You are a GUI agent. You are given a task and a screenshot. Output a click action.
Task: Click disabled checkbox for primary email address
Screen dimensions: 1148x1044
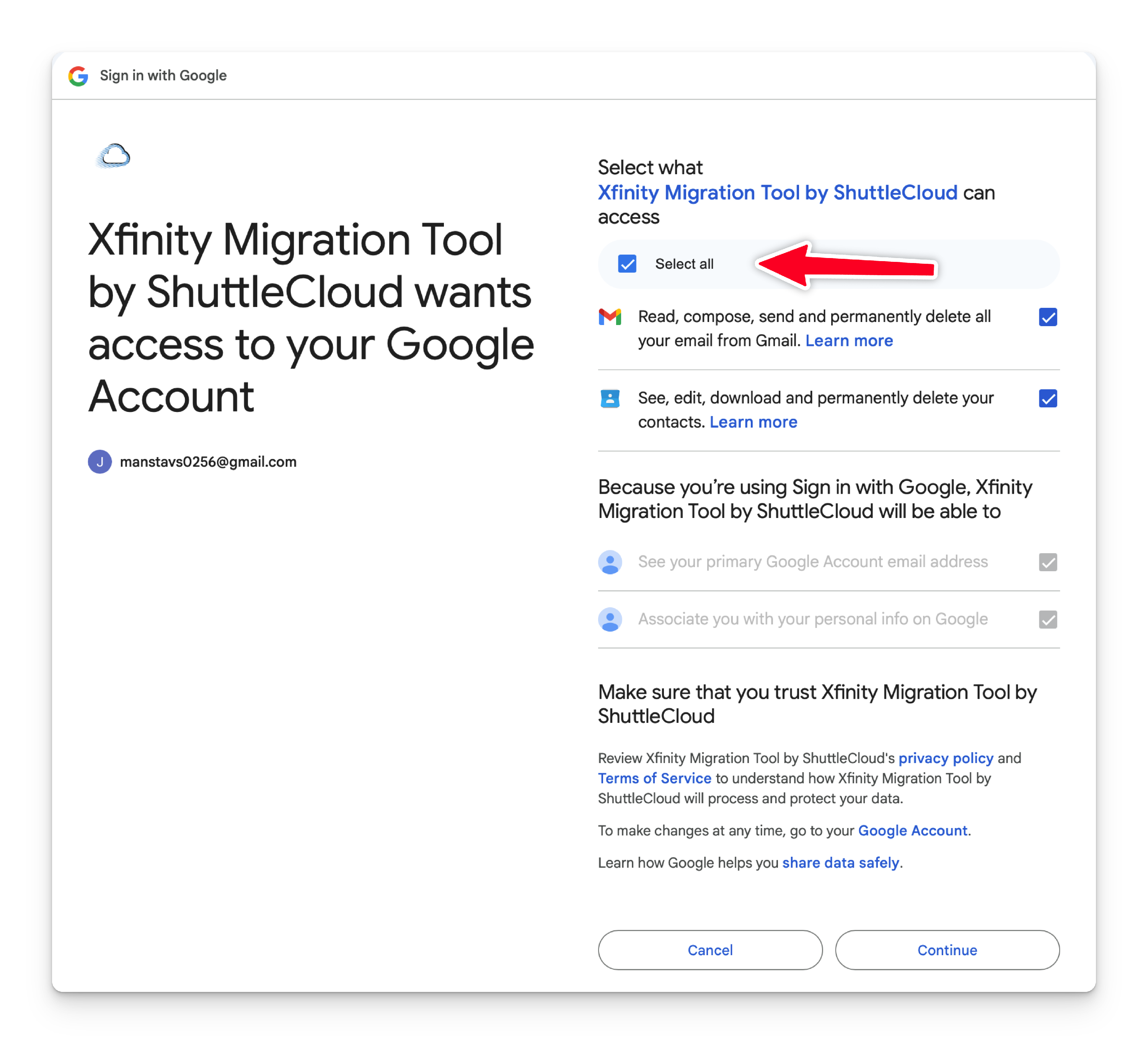pyautogui.click(x=1048, y=562)
